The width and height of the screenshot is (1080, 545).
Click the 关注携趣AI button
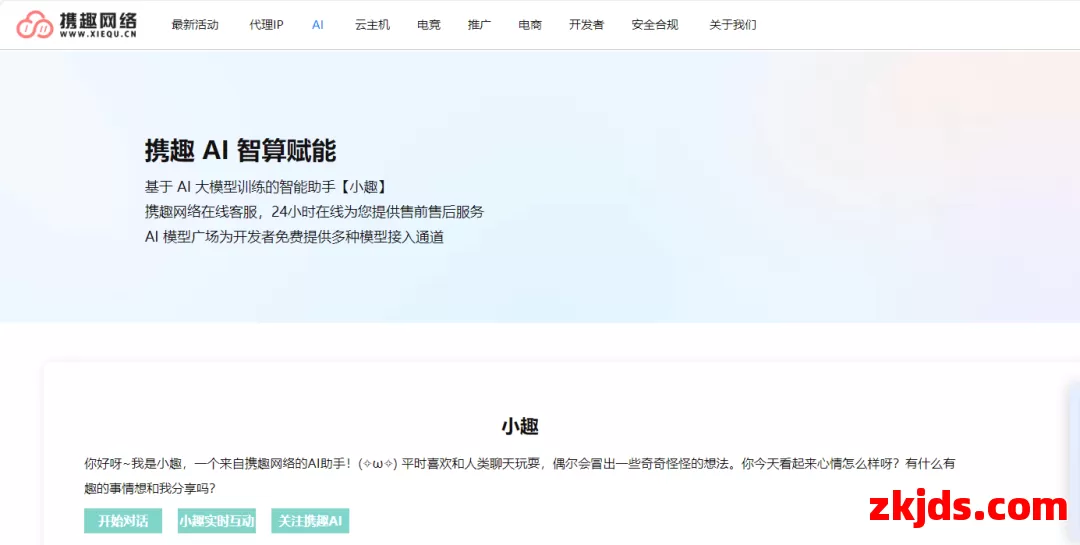pyautogui.click(x=310, y=521)
